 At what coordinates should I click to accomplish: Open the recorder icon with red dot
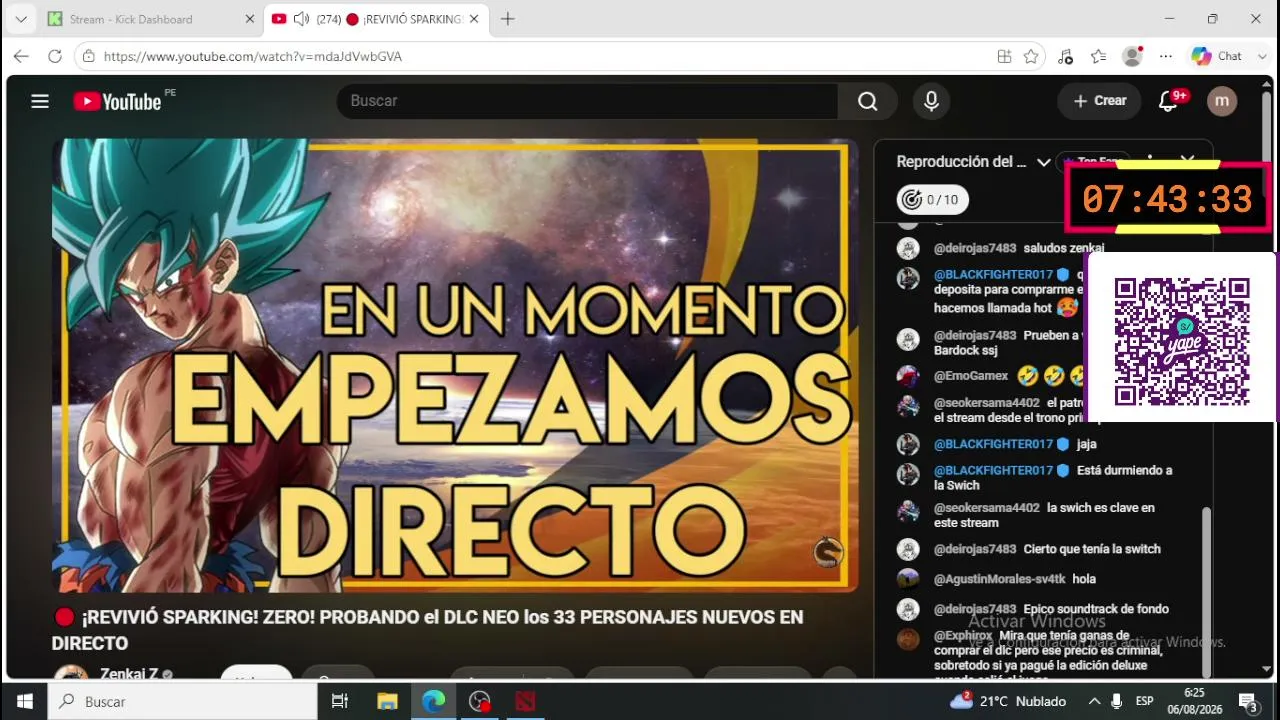(x=480, y=701)
